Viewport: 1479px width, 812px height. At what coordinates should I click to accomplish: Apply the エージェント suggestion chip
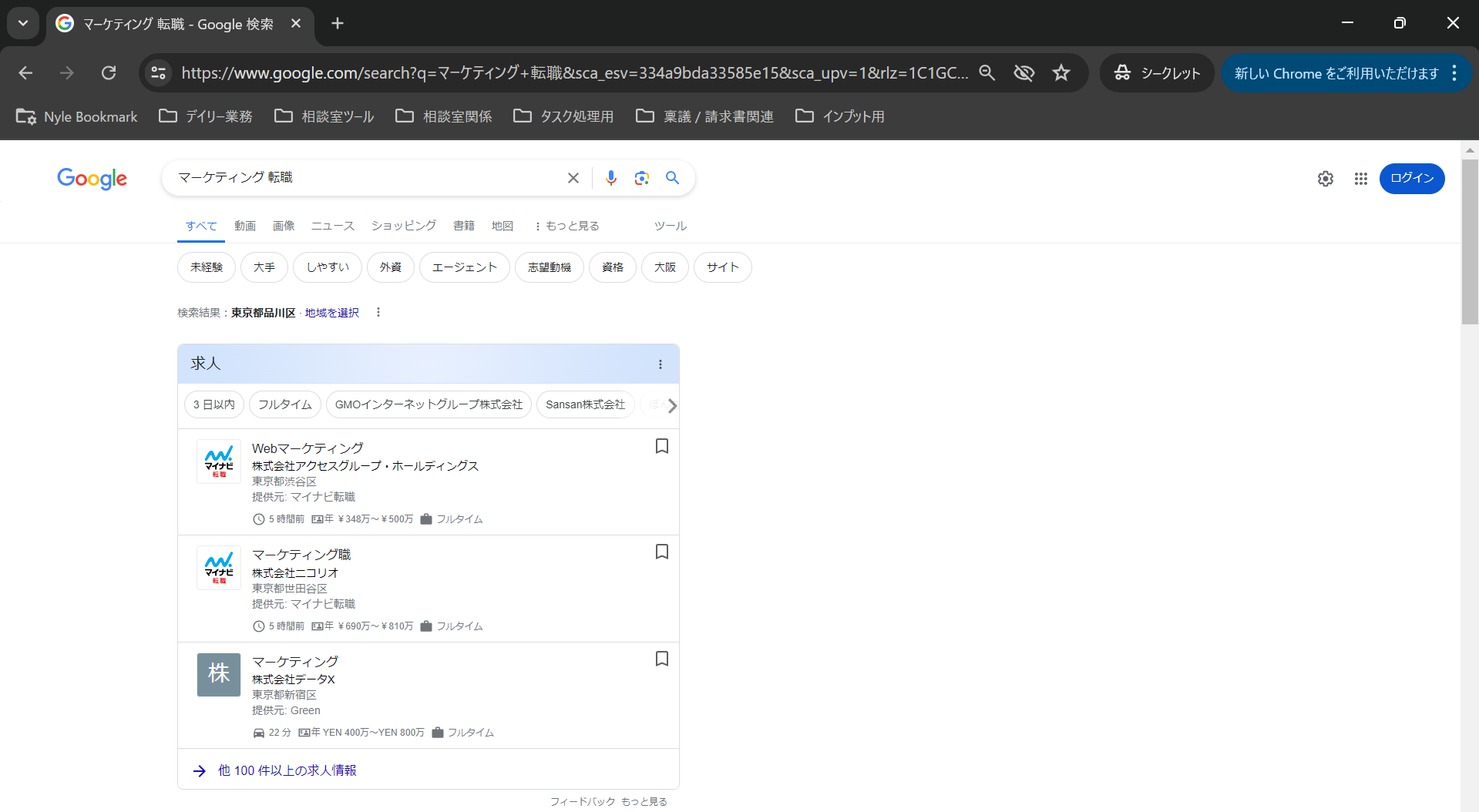click(465, 267)
